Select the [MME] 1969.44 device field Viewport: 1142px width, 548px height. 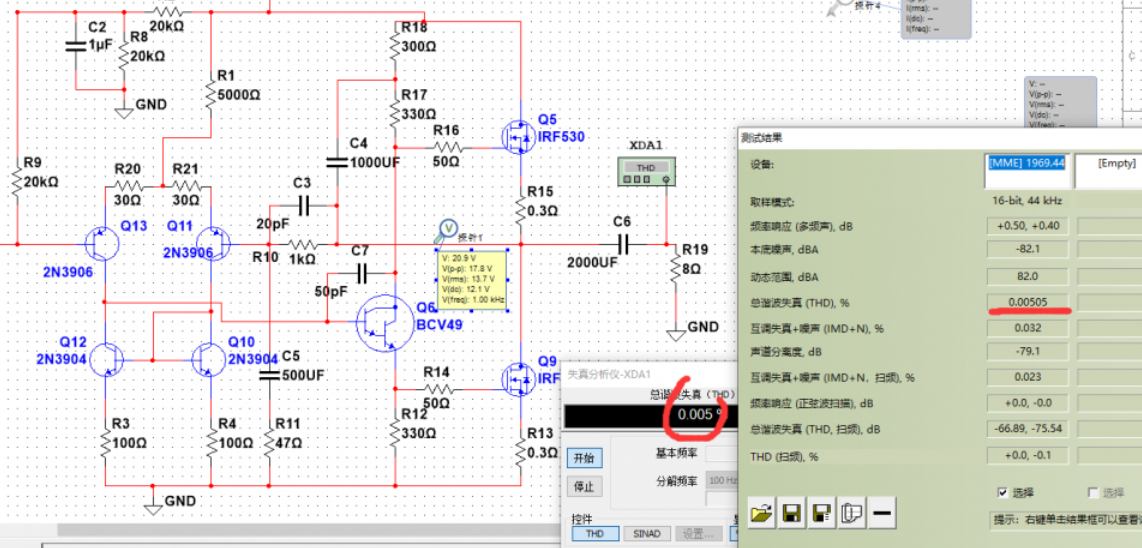pos(1027,163)
